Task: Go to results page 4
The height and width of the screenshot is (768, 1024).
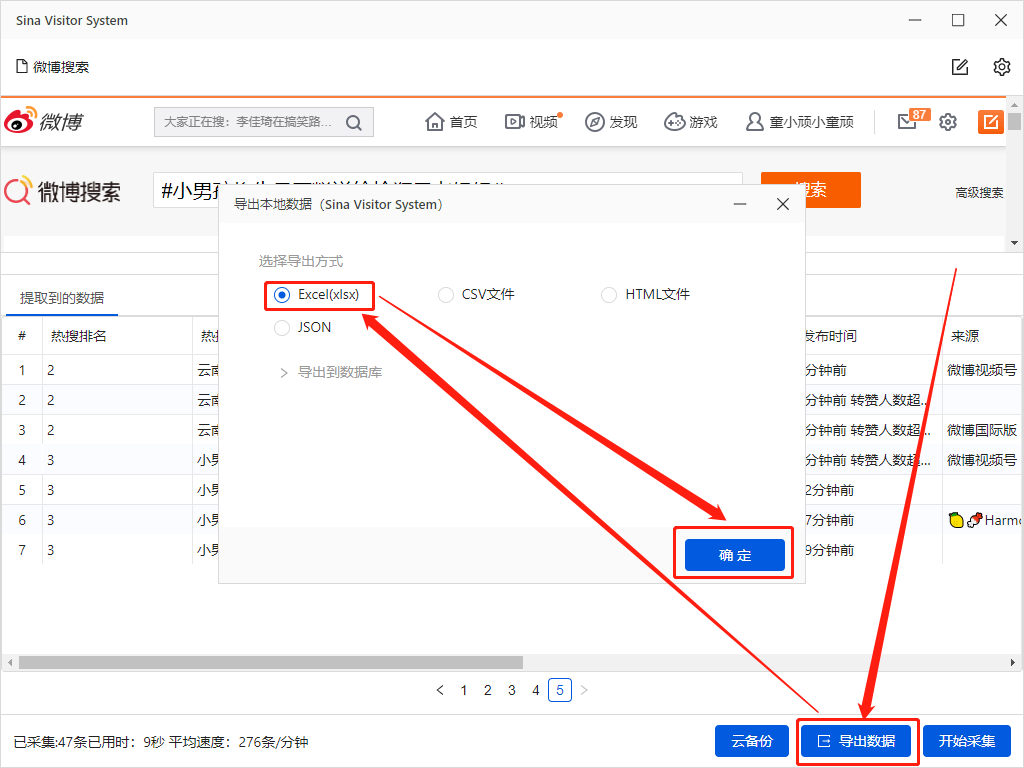Action: [536, 690]
